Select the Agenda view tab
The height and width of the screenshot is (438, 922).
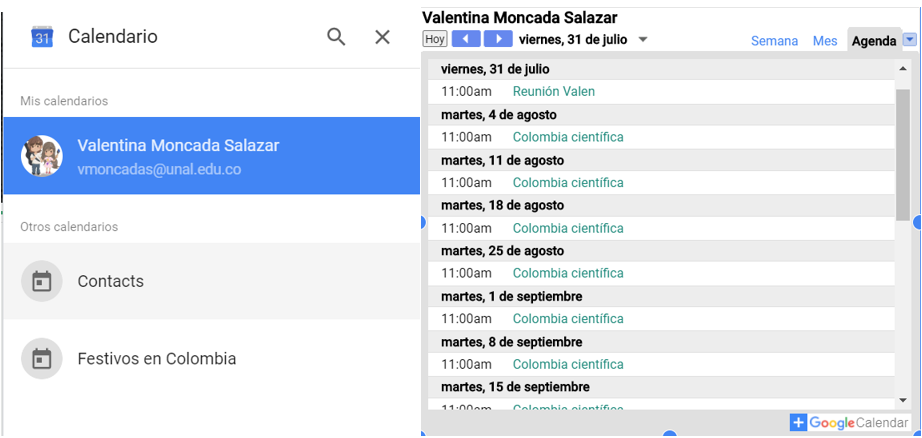(x=873, y=41)
